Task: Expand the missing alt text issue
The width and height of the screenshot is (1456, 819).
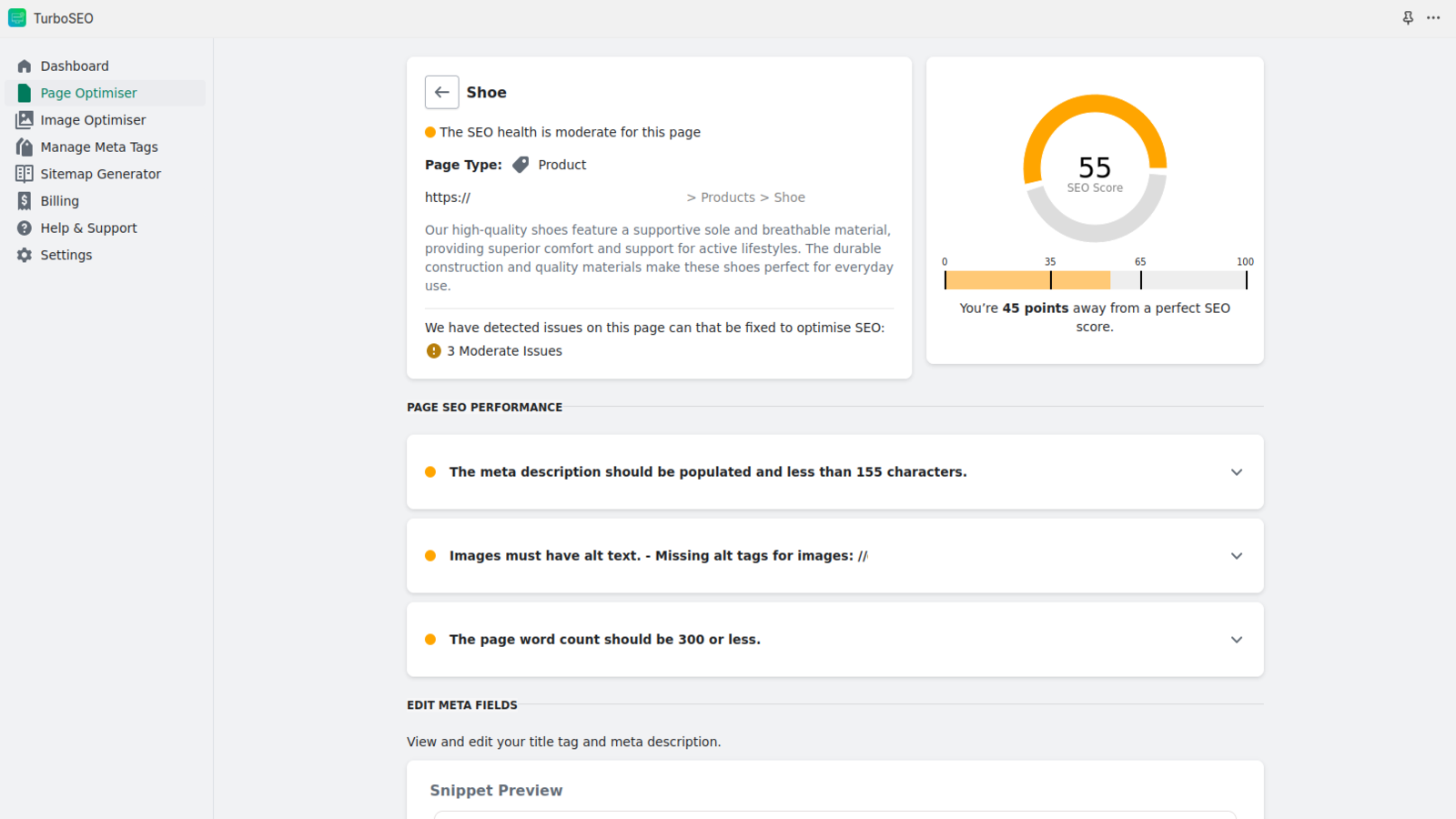Action: pyautogui.click(x=1236, y=556)
